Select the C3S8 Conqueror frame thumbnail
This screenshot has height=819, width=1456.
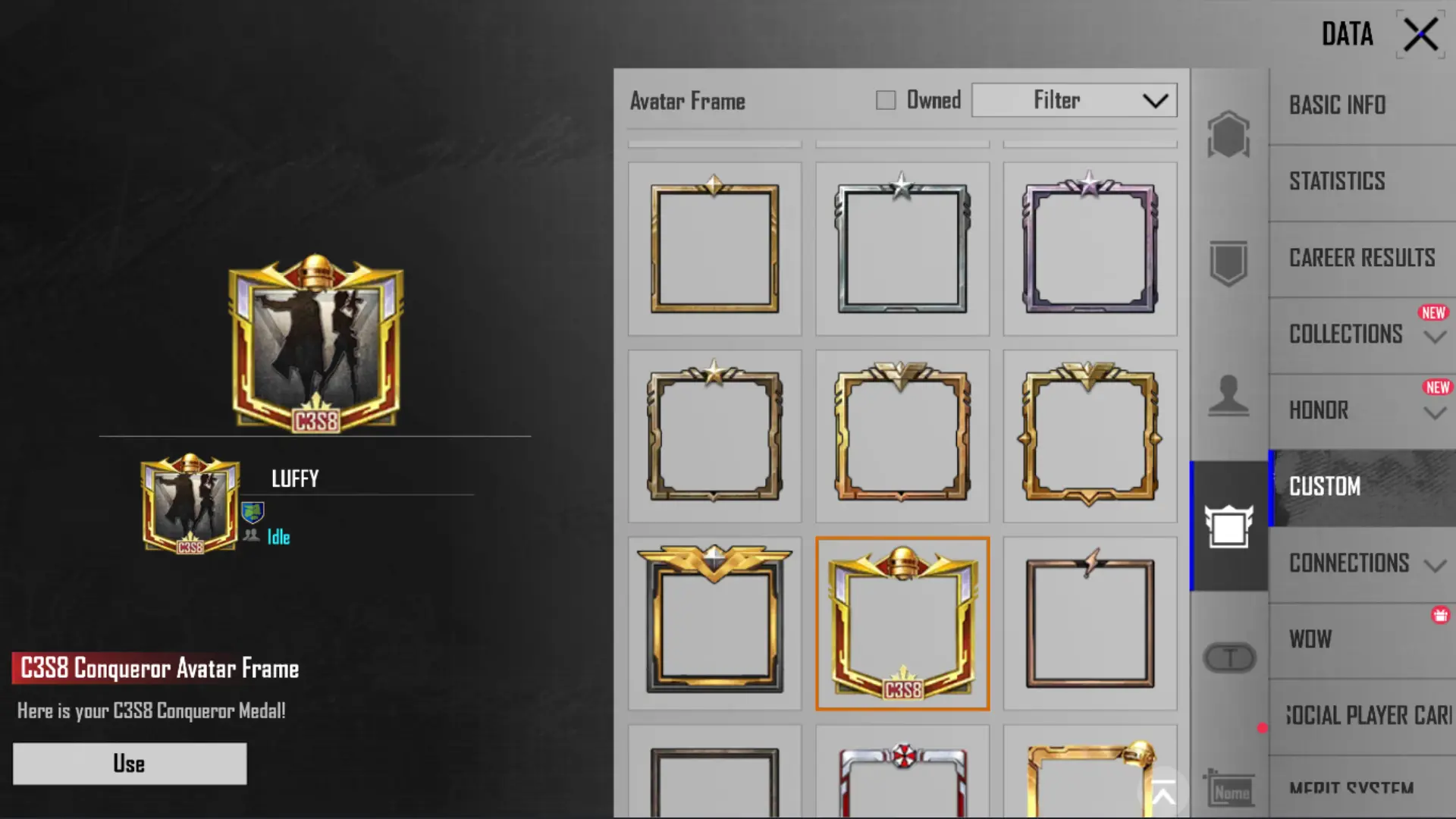[x=902, y=623]
